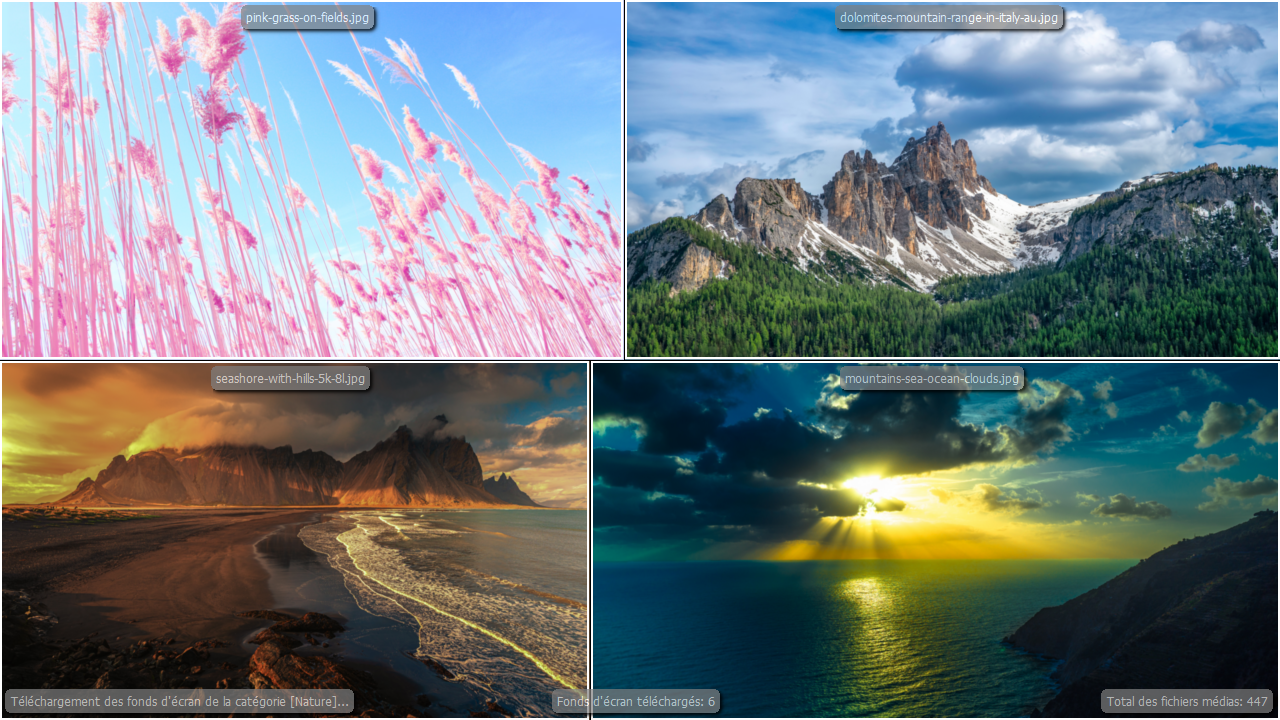This screenshot has width=1280, height=720.
Task: Open the pink grass fields wallpaper thumbnail
Action: [x=311, y=180]
